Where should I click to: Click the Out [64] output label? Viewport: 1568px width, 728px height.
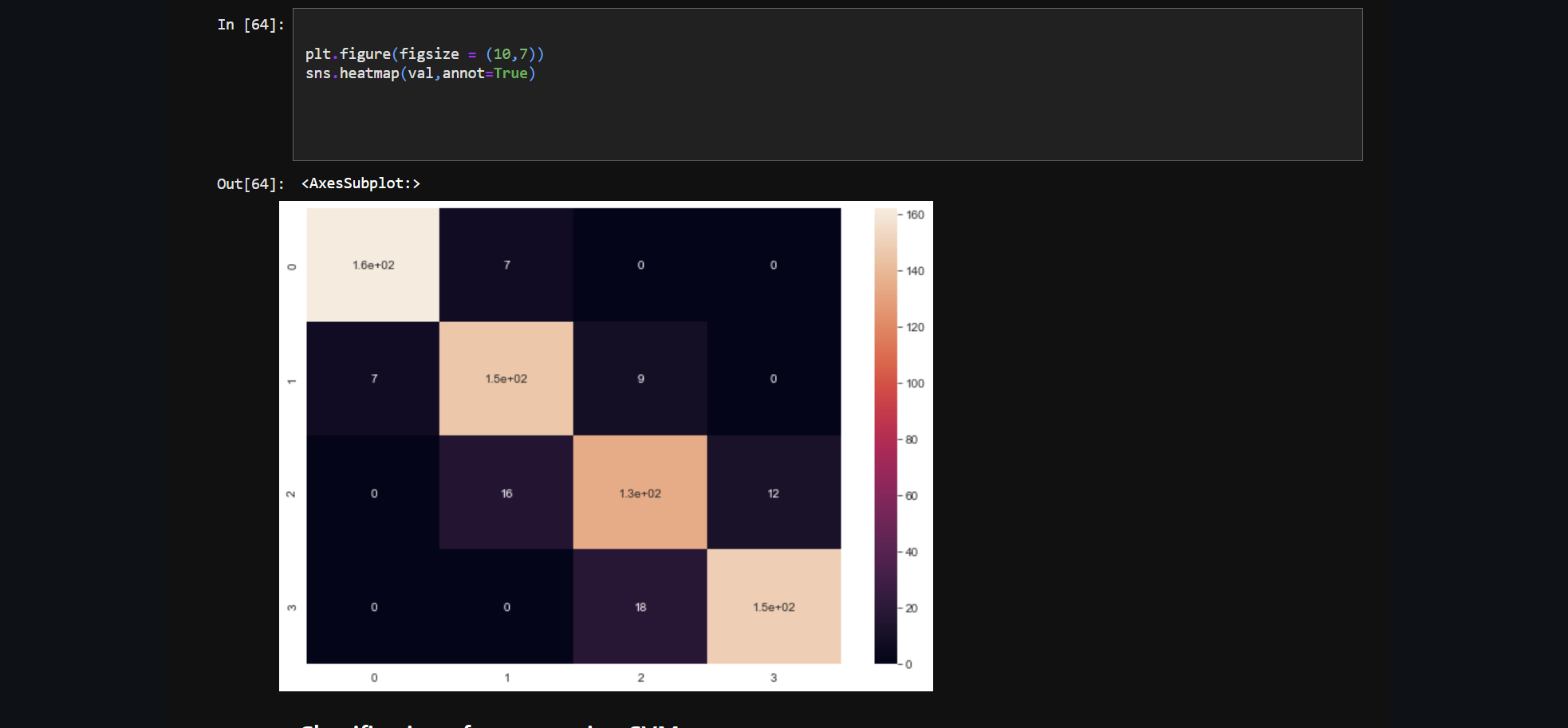[x=250, y=183]
